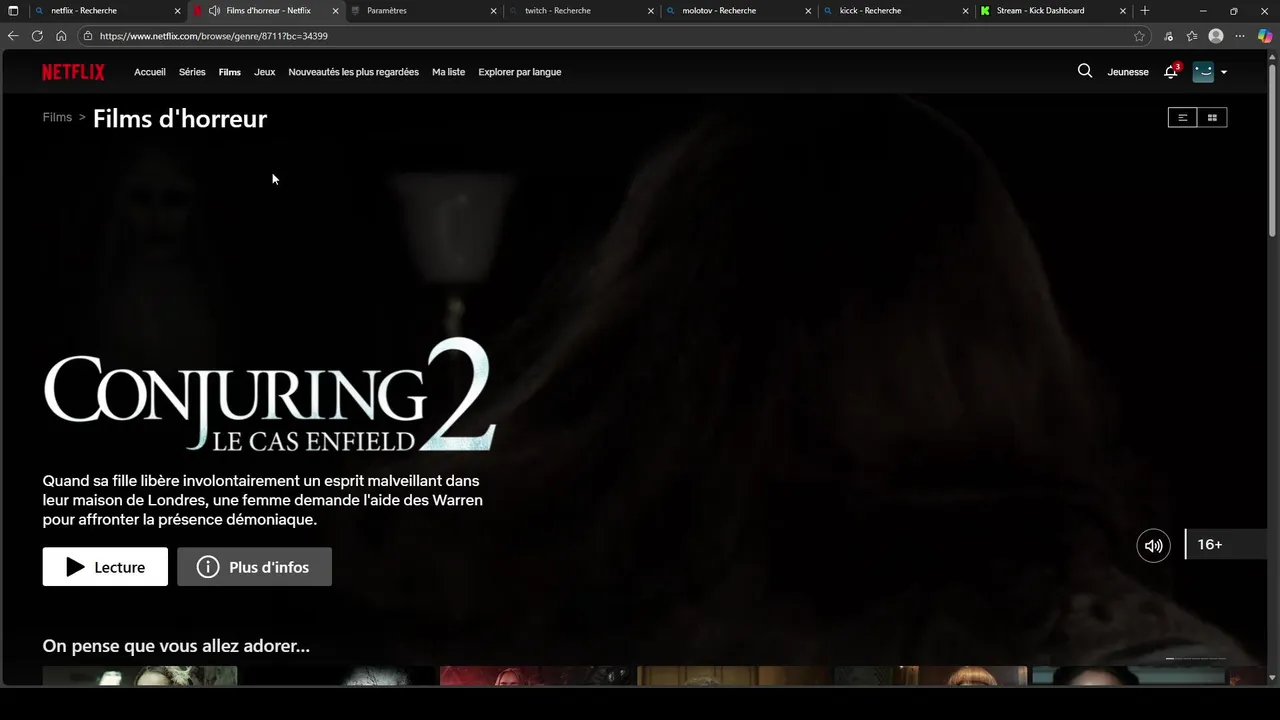Open Copilot sidebar icon
Viewport: 1280px width, 720px height.
click(x=1265, y=36)
